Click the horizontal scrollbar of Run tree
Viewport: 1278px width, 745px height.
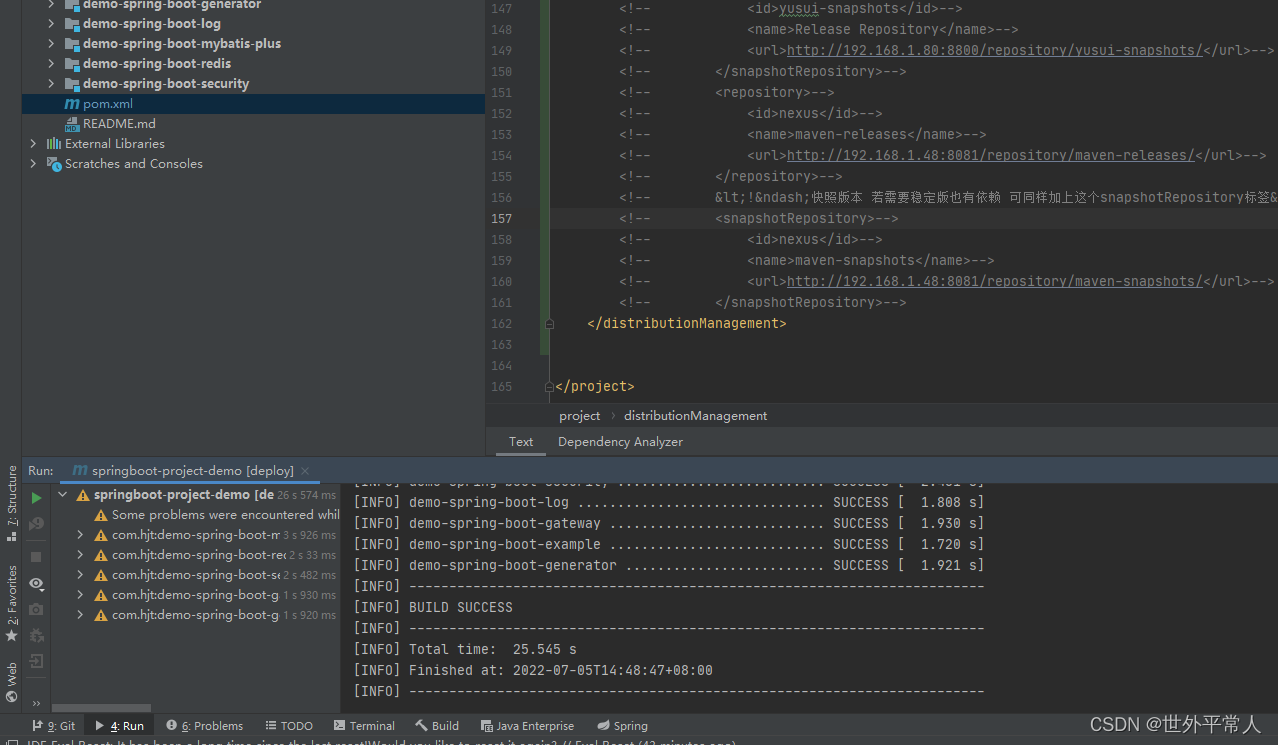click(101, 708)
